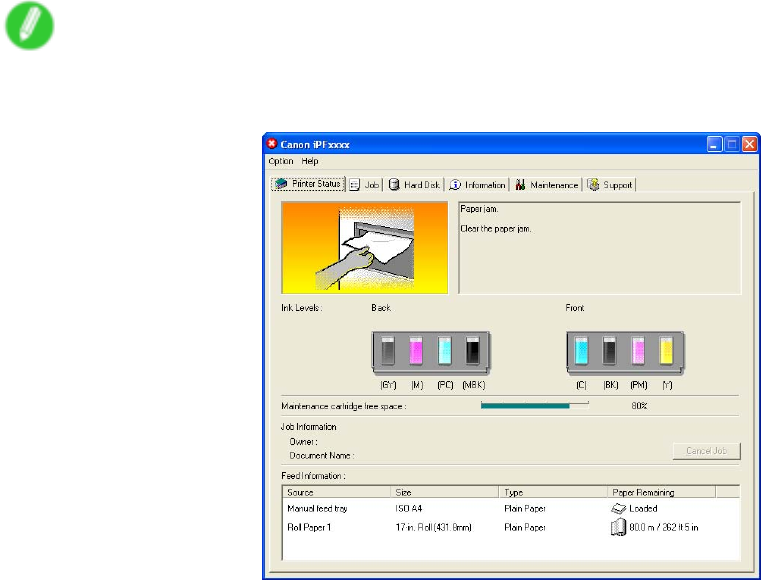761x580 pixels.
Task: Open the Option menu
Action: point(281,161)
